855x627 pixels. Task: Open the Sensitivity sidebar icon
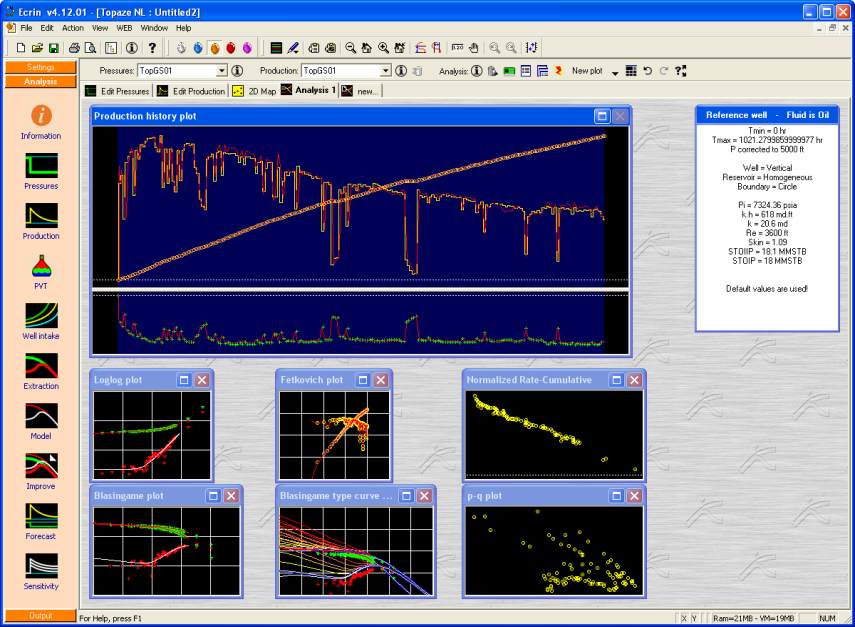[41, 566]
